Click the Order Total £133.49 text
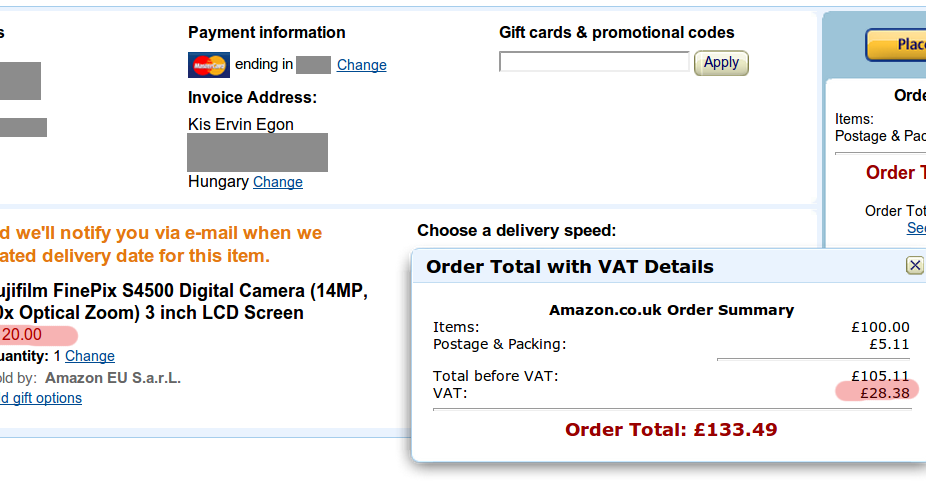Viewport: 926px width, 486px height. tap(671, 429)
